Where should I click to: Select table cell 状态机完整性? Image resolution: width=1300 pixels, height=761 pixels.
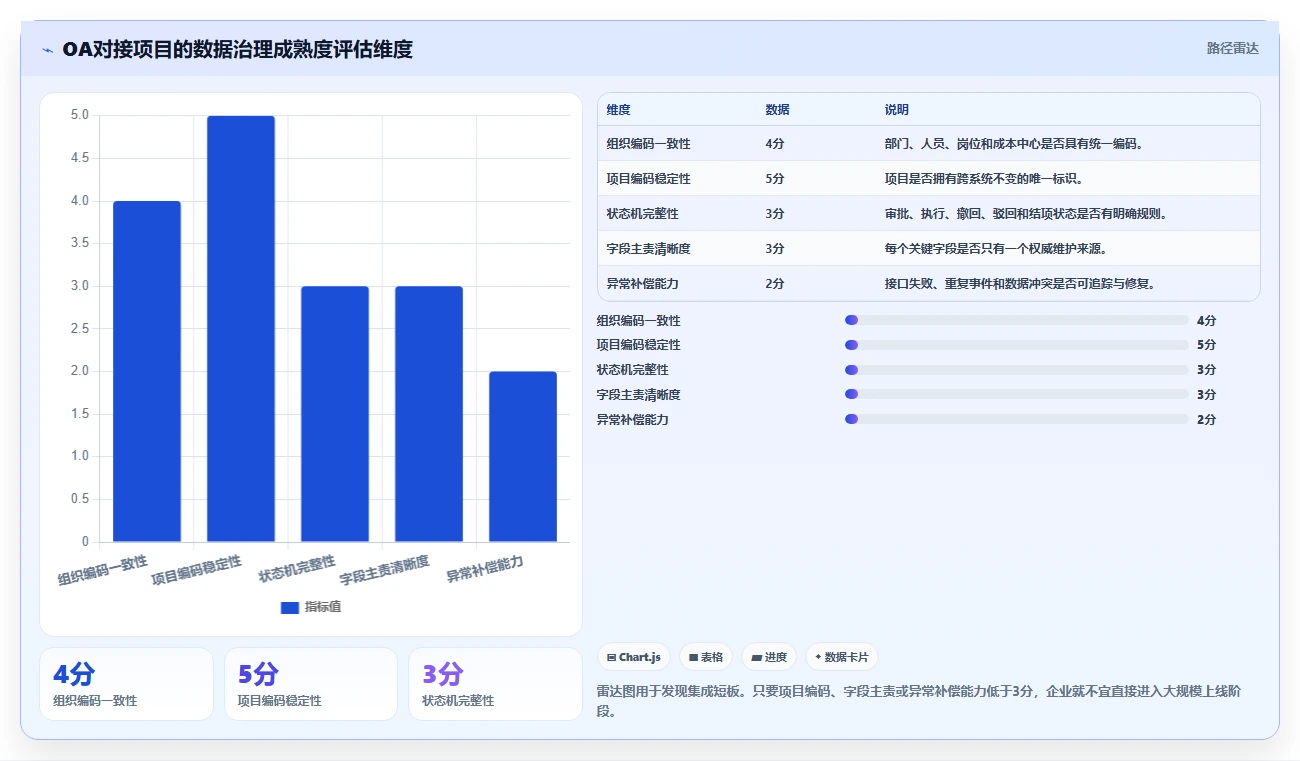tap(642, 214)
